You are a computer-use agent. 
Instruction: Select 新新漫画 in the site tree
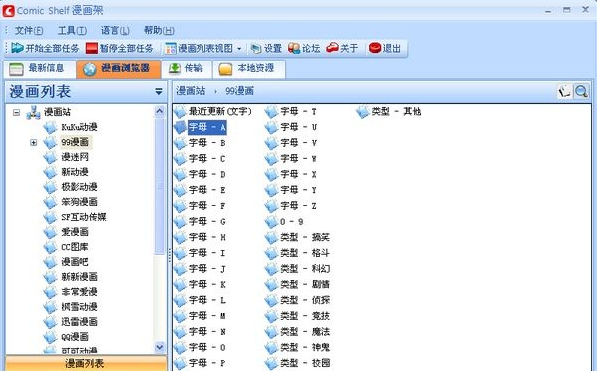[x=79, y=277]
